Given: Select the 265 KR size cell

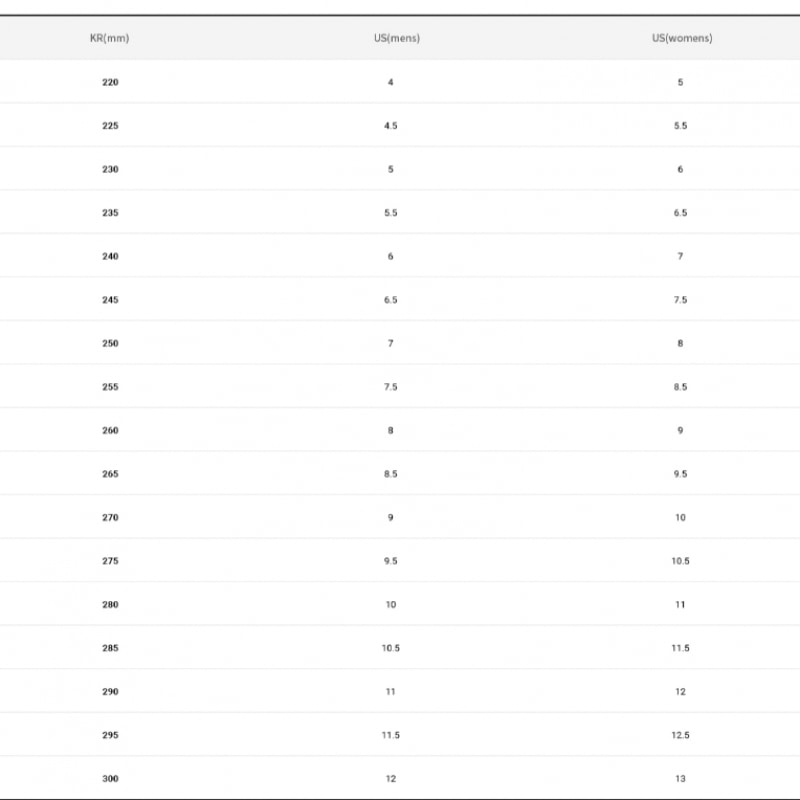Looking at the screenshot, I should click(110, 474).
